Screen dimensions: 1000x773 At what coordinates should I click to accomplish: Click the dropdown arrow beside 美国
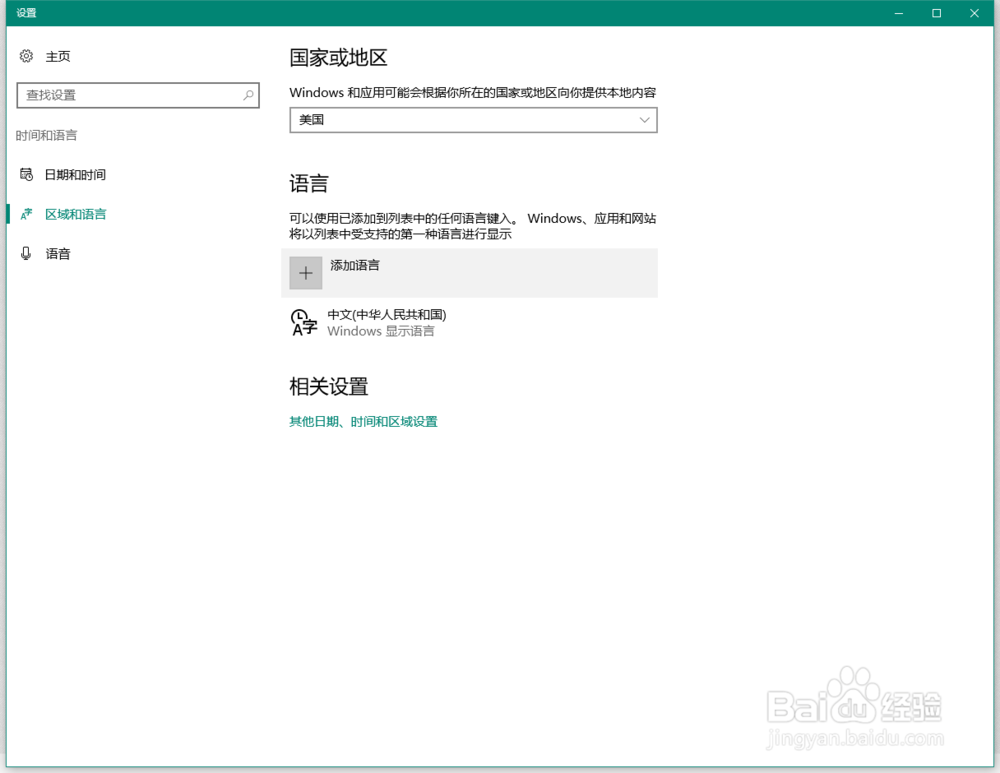click(645, 119)
